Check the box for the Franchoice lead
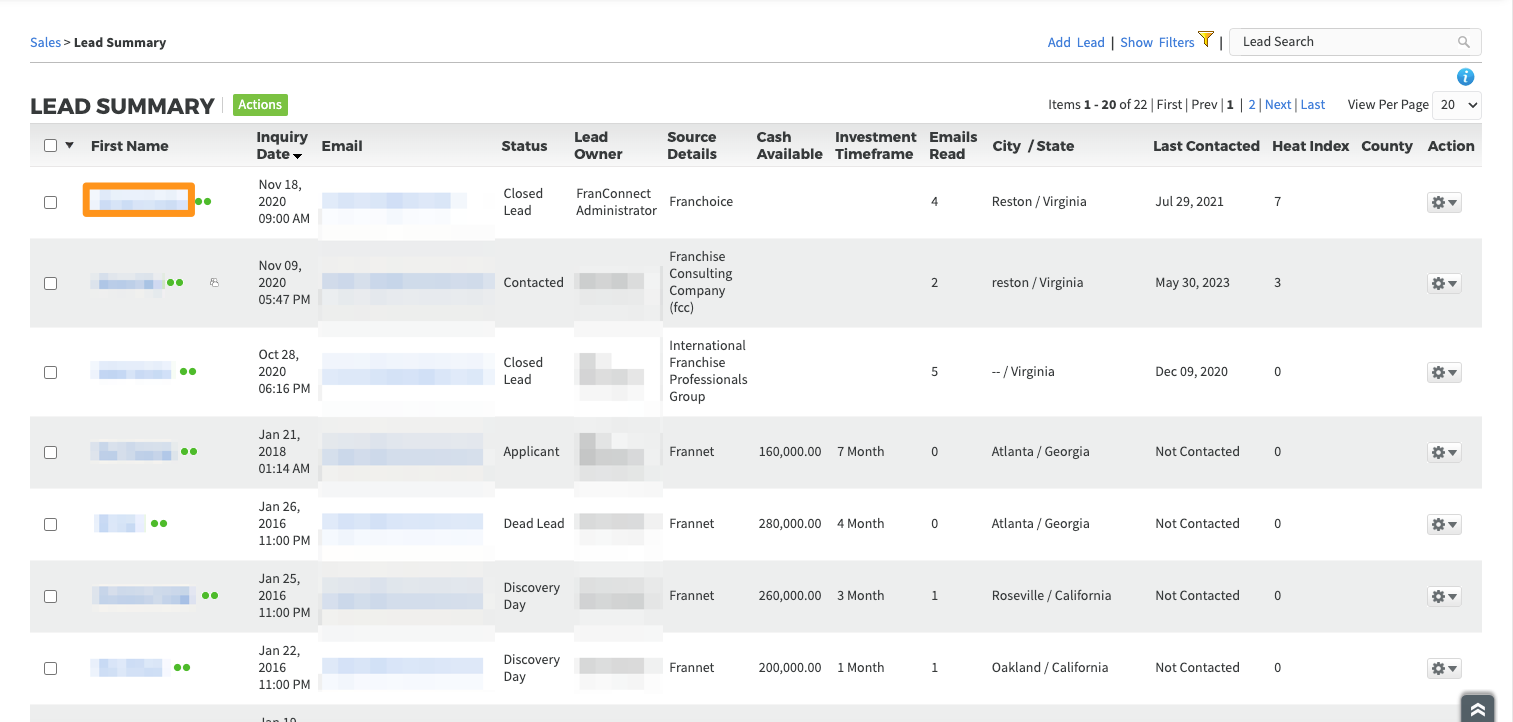This screenshot has width=1513, height=722. 51,202
